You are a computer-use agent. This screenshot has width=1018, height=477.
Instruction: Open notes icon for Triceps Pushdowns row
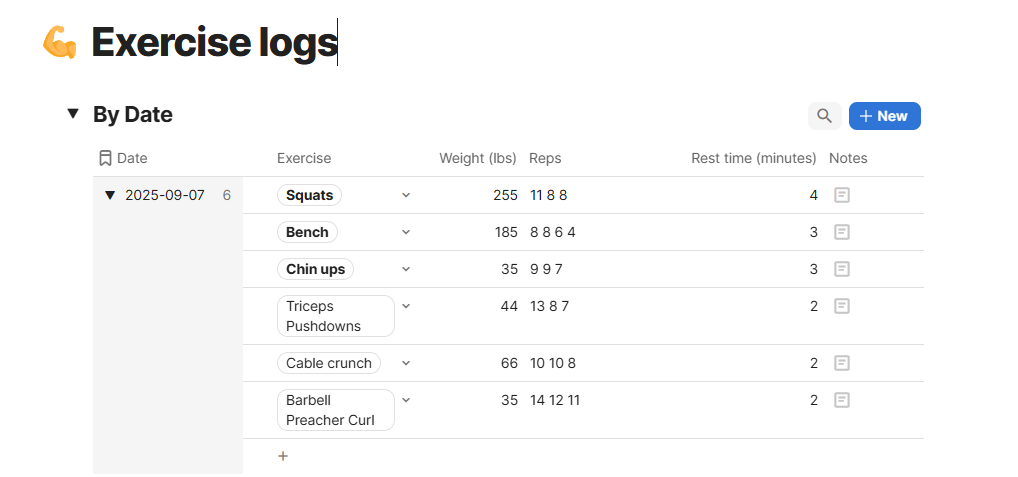(842, 306)
